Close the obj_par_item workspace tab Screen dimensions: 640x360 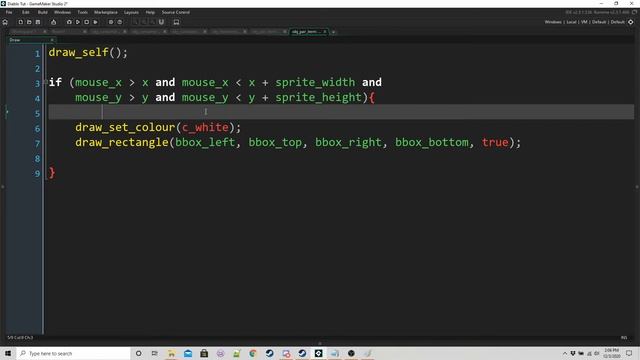click(325, 31)
